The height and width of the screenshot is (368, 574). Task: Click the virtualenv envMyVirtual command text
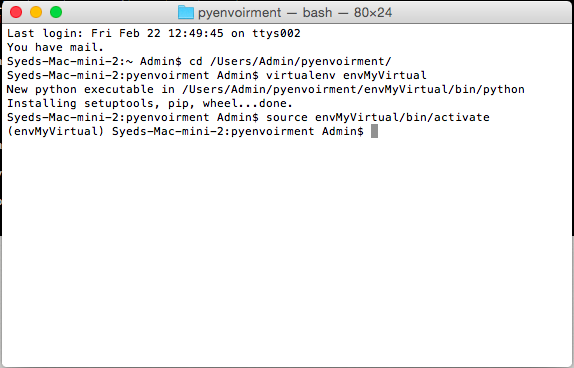coord(346,75)
